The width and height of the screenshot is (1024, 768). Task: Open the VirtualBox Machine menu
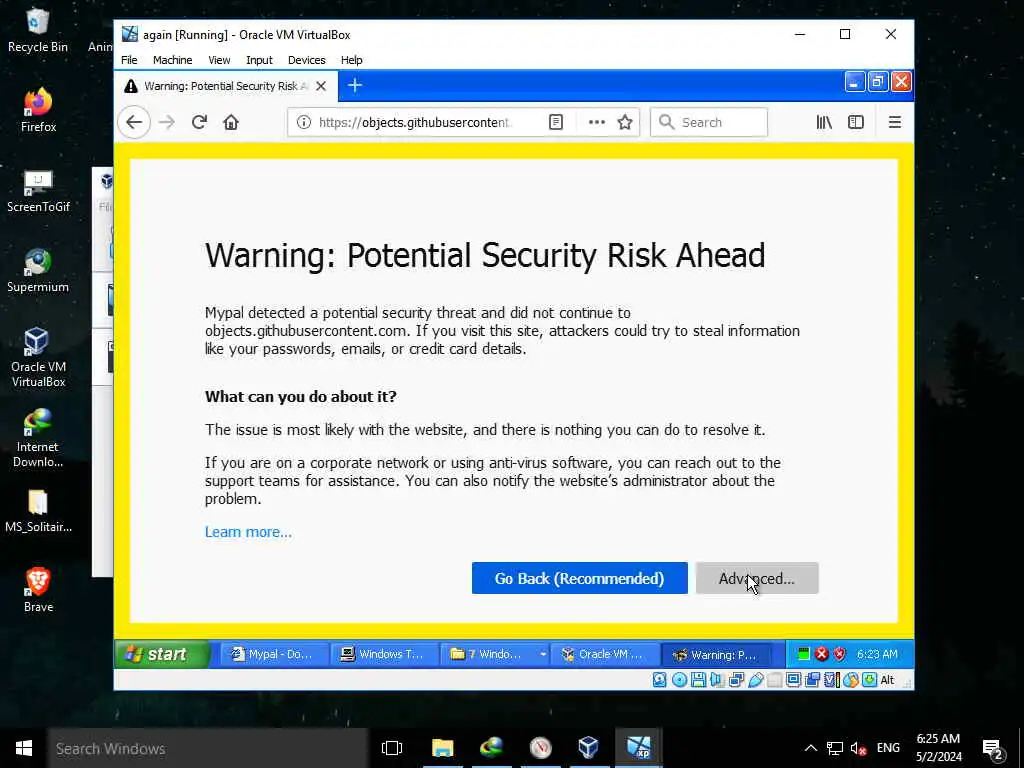[172, 60]
